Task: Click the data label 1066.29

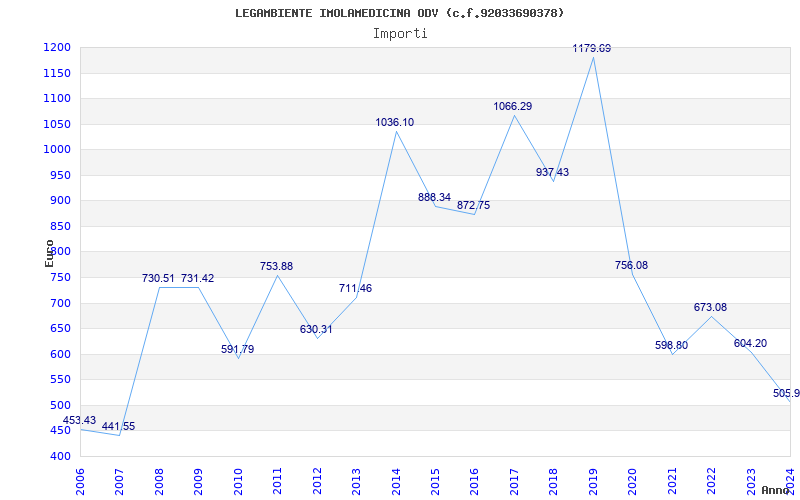Action: pyautogui.click(x=512, y=107)
